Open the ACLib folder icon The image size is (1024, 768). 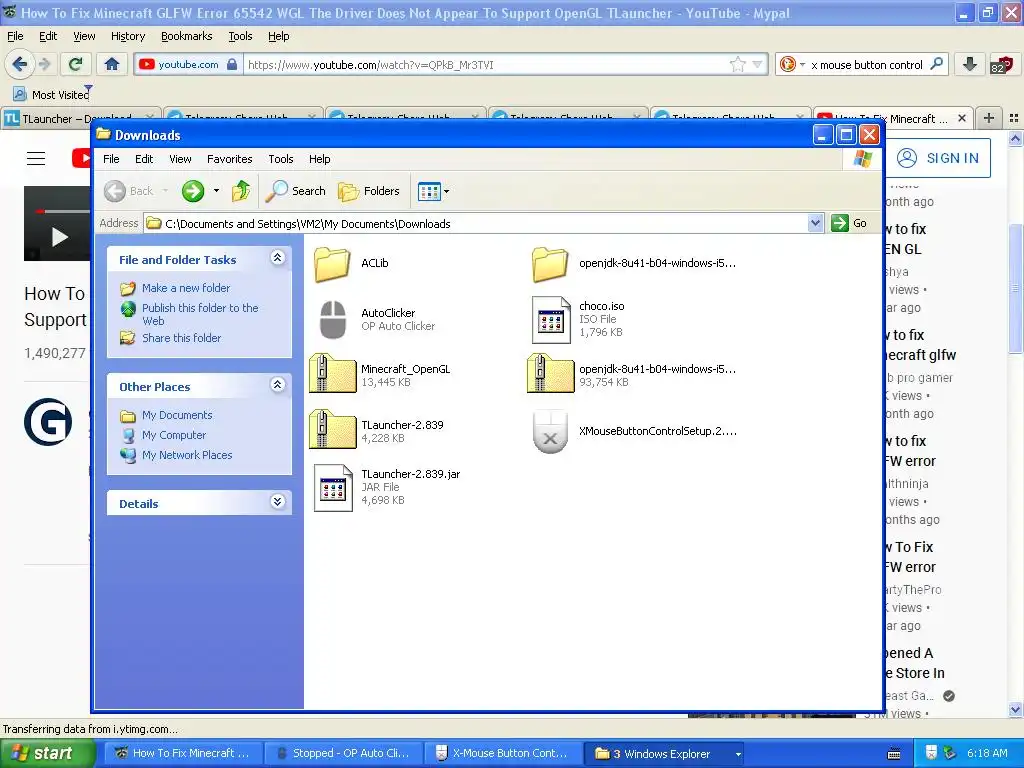coord(332,264)
